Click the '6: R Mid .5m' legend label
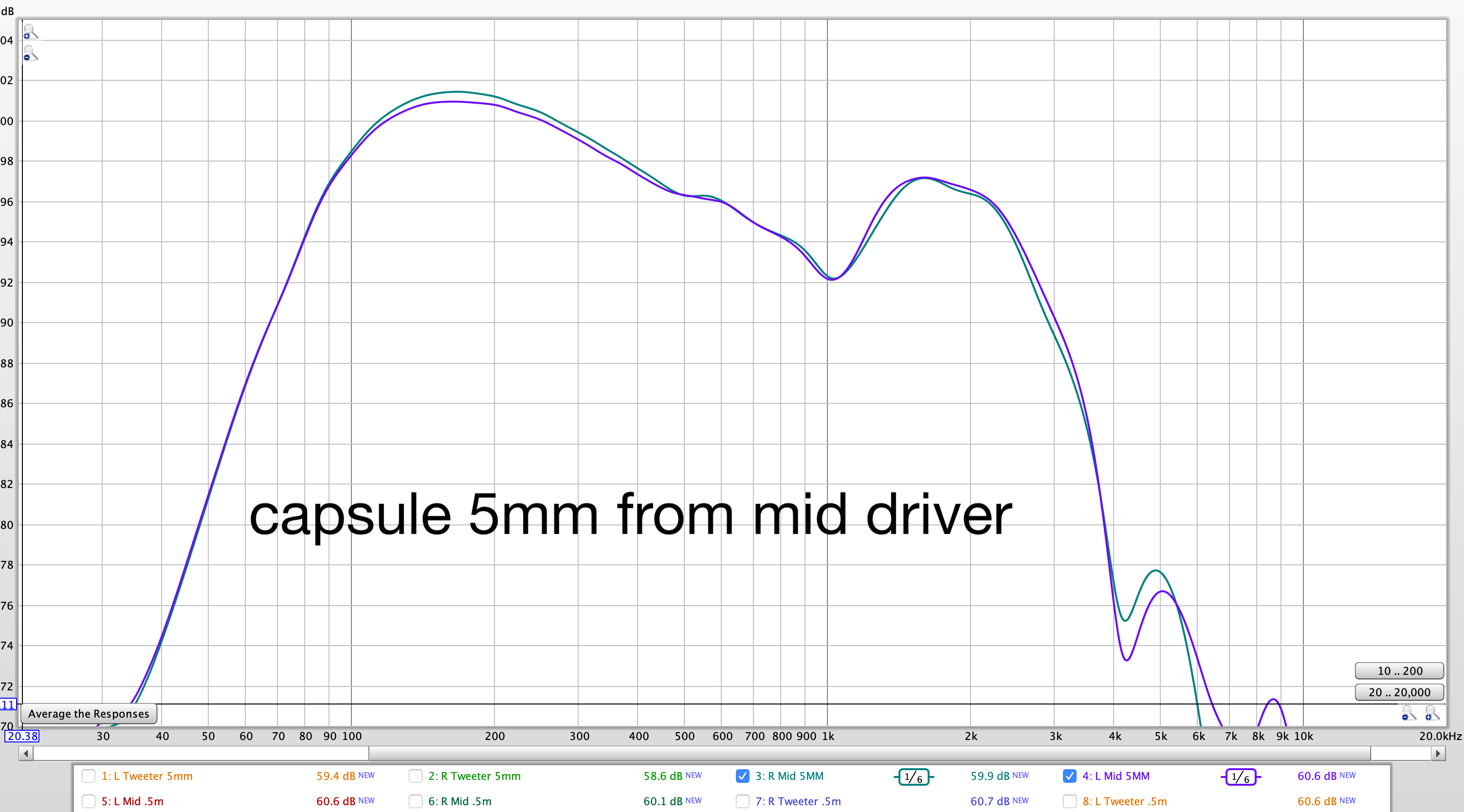 pyautogui.click(x=460, y=802)
